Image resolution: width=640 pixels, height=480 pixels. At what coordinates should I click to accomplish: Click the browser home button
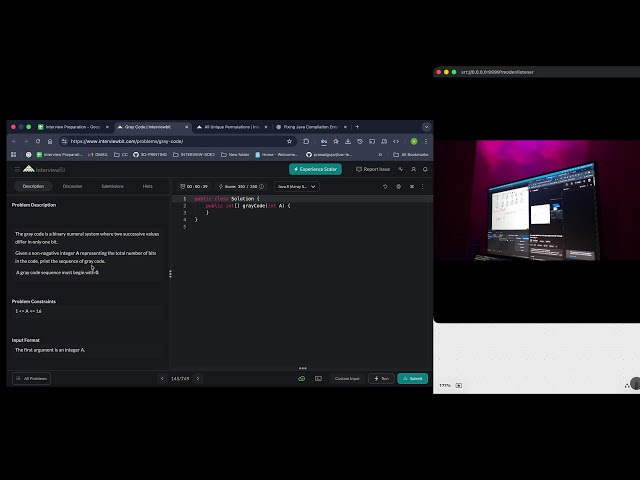tap(50, 141)
